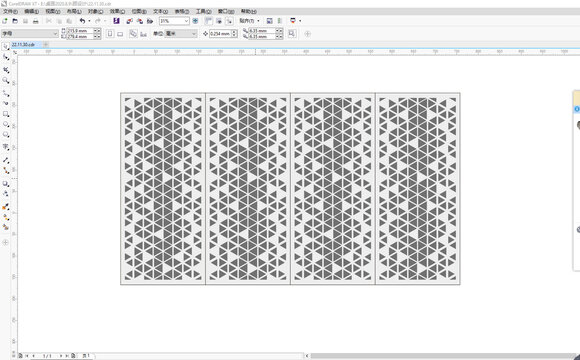Open the 帮助 menu
This screenshot has height=360, width=580.
coord(249,11)
